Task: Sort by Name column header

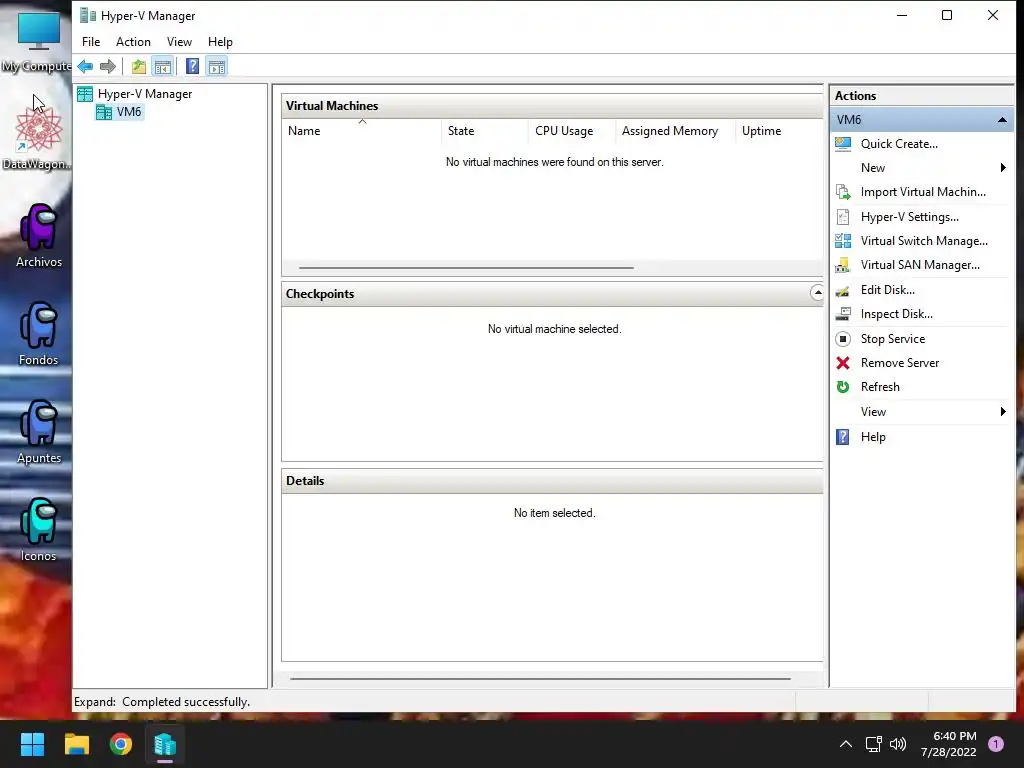Action: [x=362, y=131]
